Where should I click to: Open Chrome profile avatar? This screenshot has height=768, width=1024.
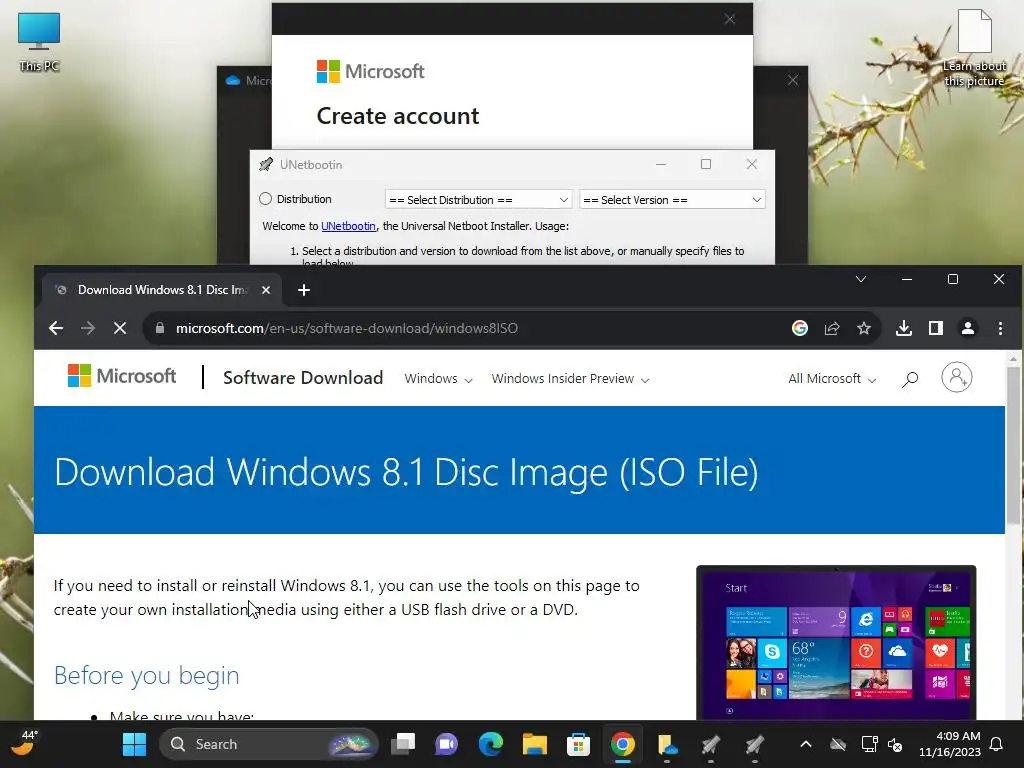tap(968, 328)
